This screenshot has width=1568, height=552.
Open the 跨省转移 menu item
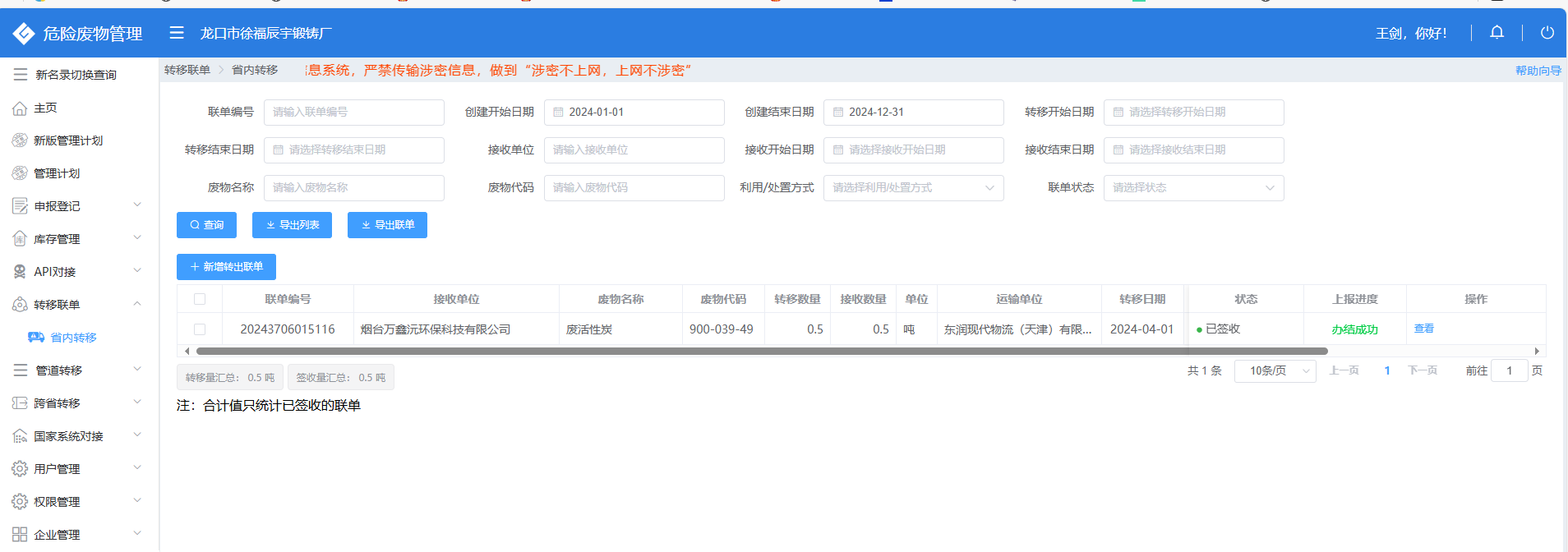[x=77, y=403]
